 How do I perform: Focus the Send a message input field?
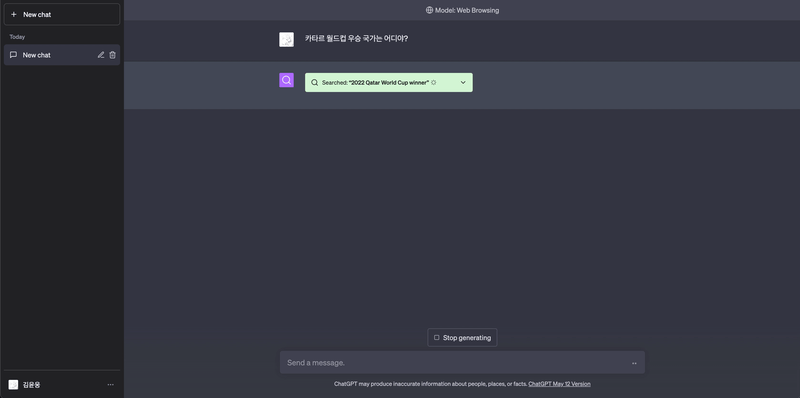462,363
